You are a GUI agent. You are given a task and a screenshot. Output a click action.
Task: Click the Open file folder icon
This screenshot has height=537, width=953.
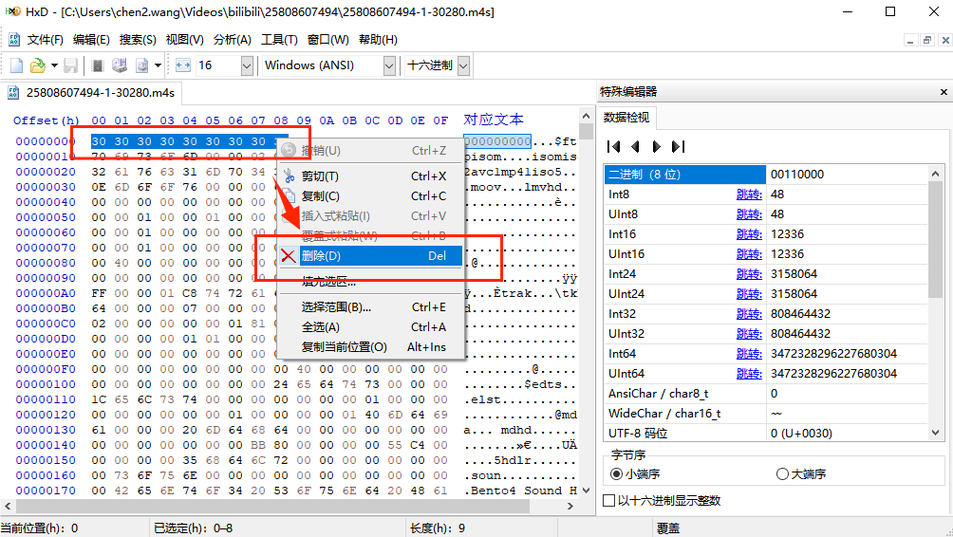click(38, 66)
